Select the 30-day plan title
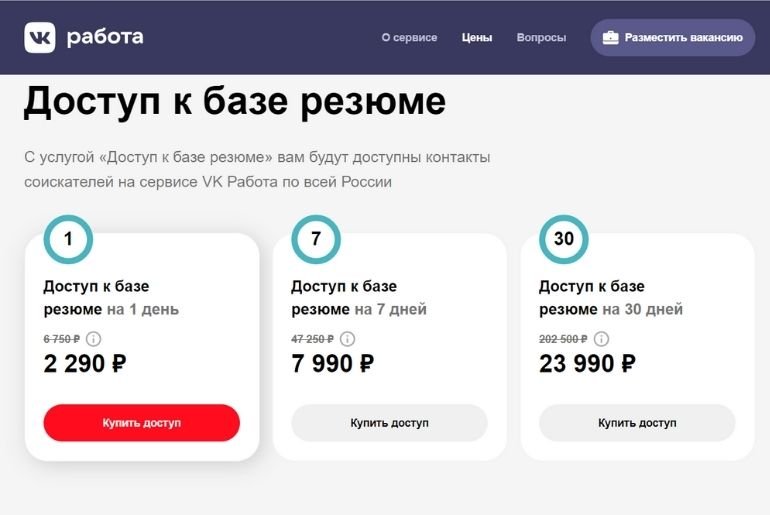Viewport: 770px width, 515px height. coord(610,298)
